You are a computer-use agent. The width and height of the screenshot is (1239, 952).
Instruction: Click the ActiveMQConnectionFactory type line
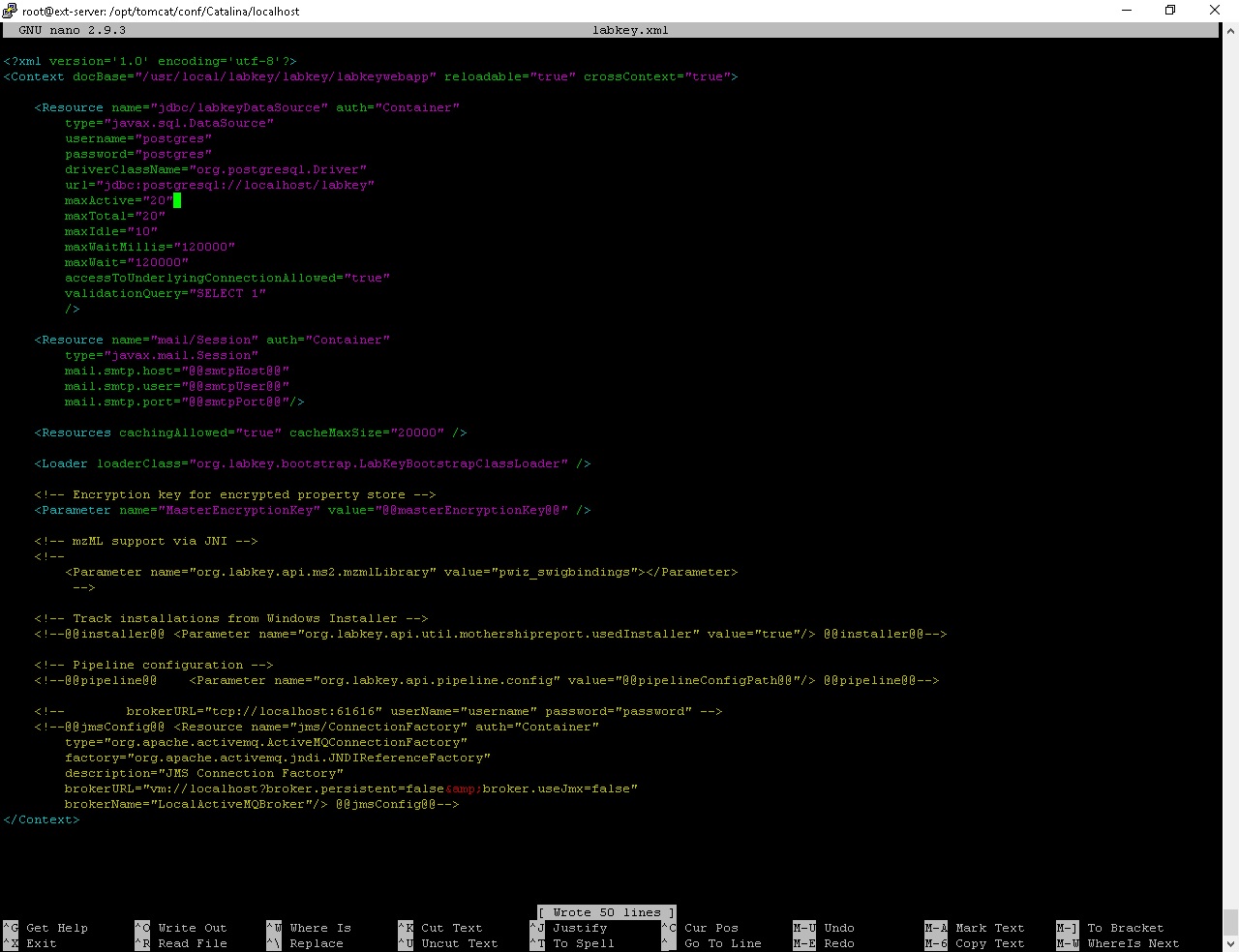click(x=266, y=742)
